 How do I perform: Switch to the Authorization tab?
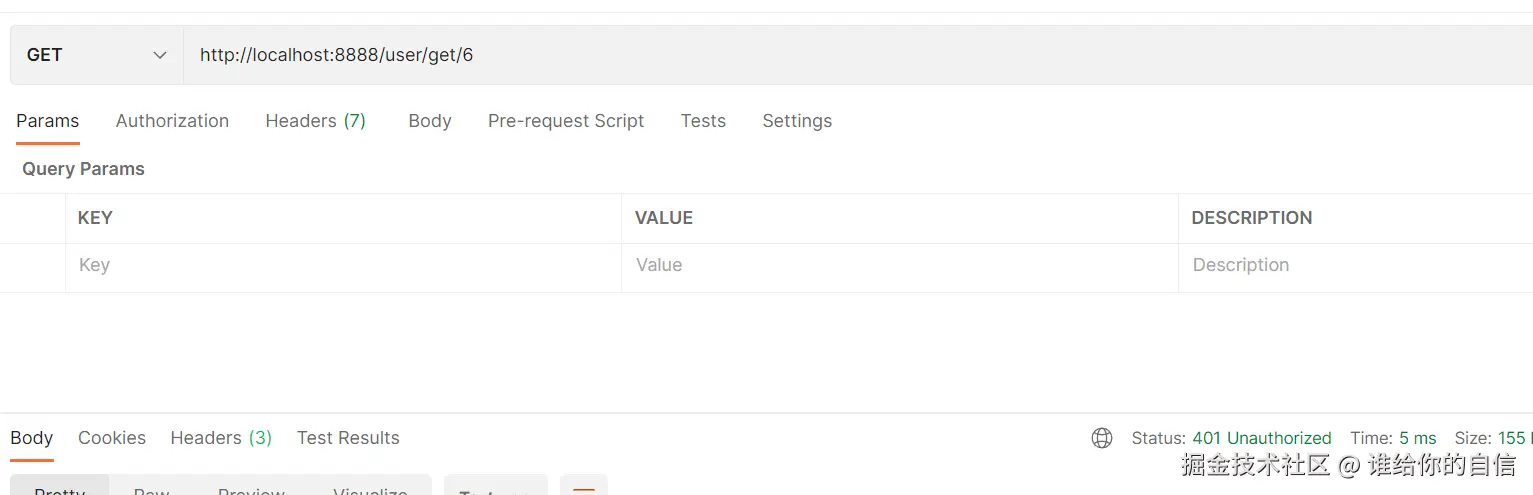[x=172, y=121]
